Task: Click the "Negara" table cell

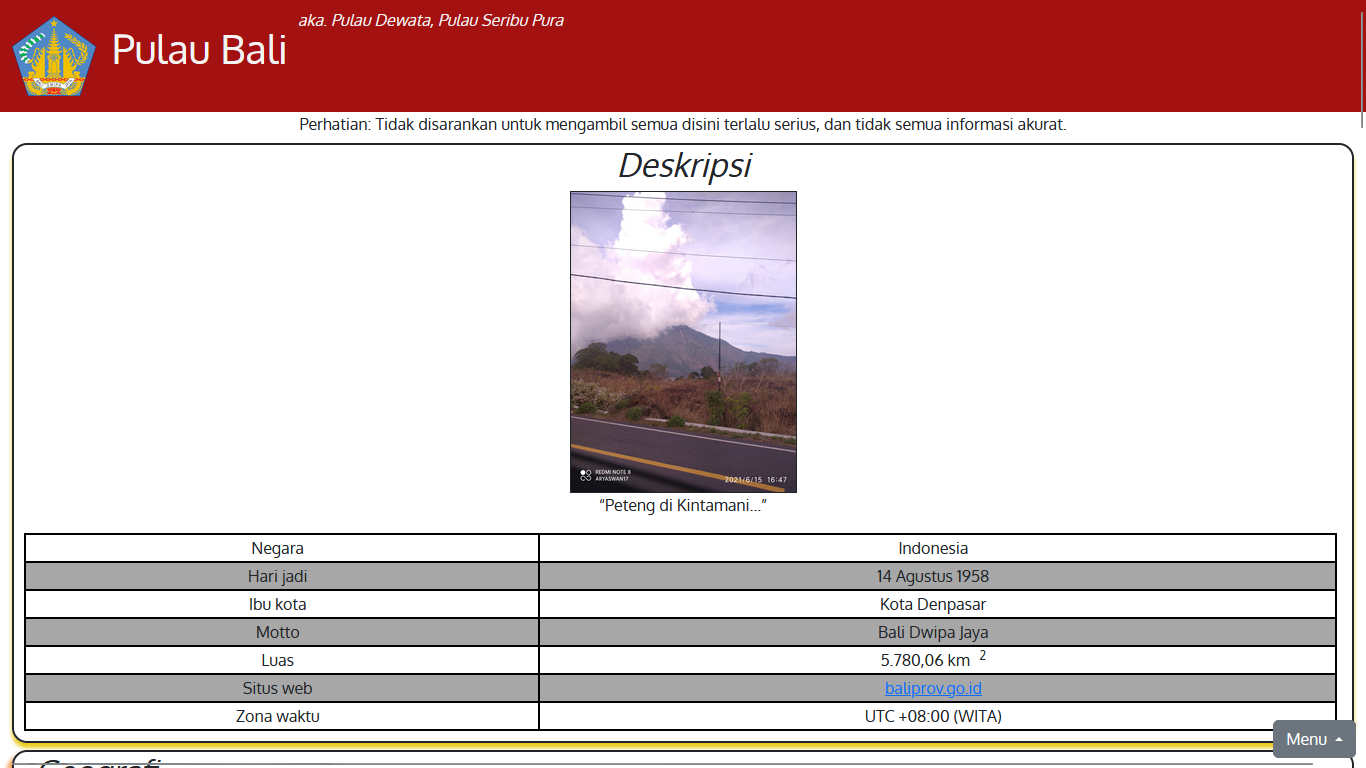Action: [282, 548]
